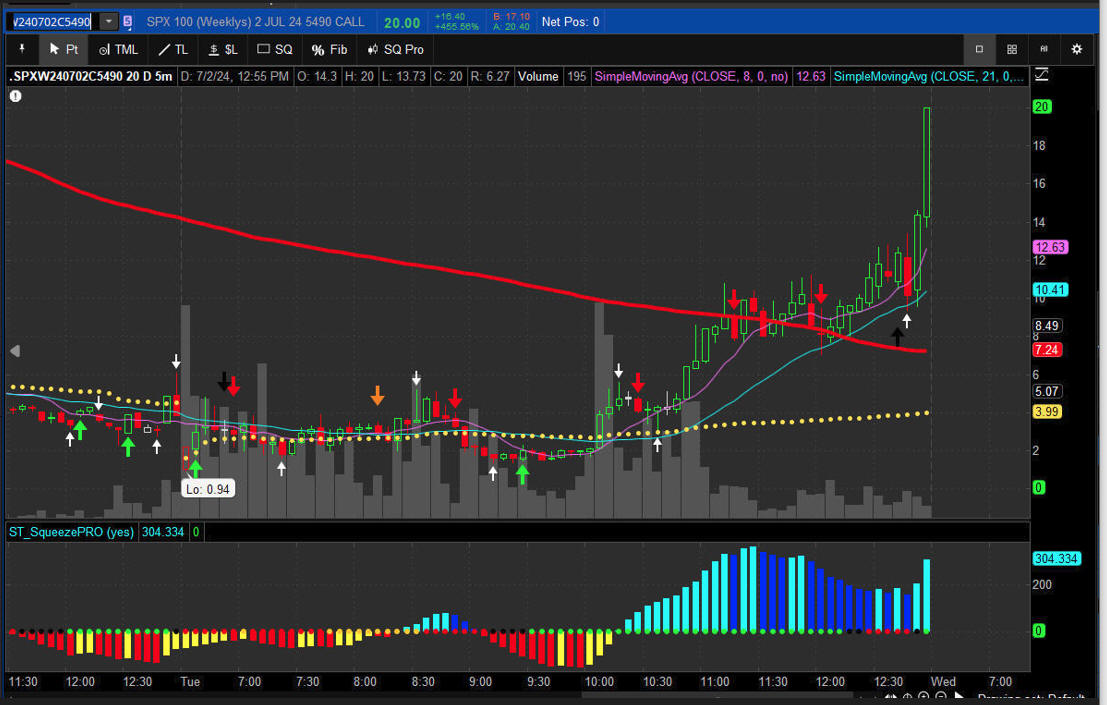Switch to multi-chart grid layout

(x=1012, y=49)
